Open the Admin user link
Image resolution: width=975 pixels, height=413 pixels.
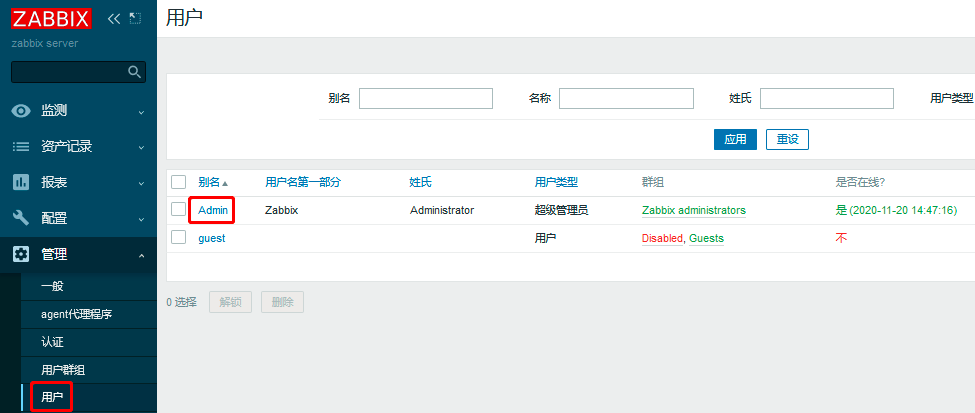(x=213, y=210)
